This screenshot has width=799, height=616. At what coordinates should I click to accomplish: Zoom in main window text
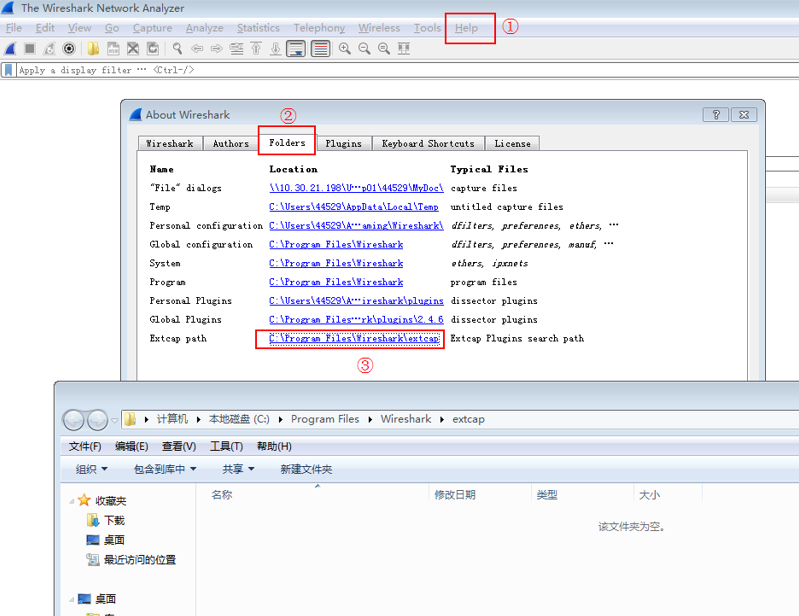click(x=345, y=49)
